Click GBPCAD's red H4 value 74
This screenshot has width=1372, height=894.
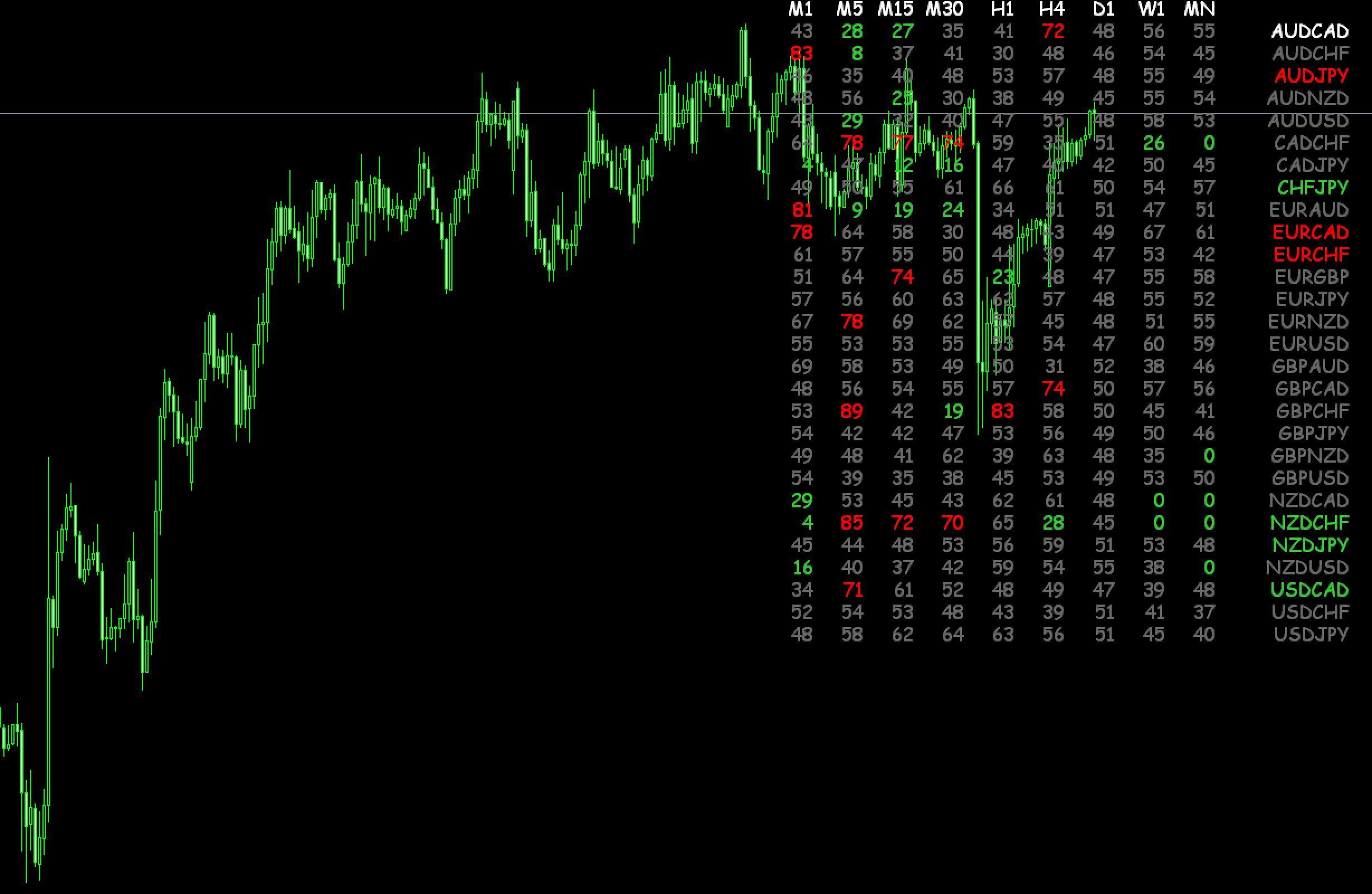click(x=1052, y=389)
